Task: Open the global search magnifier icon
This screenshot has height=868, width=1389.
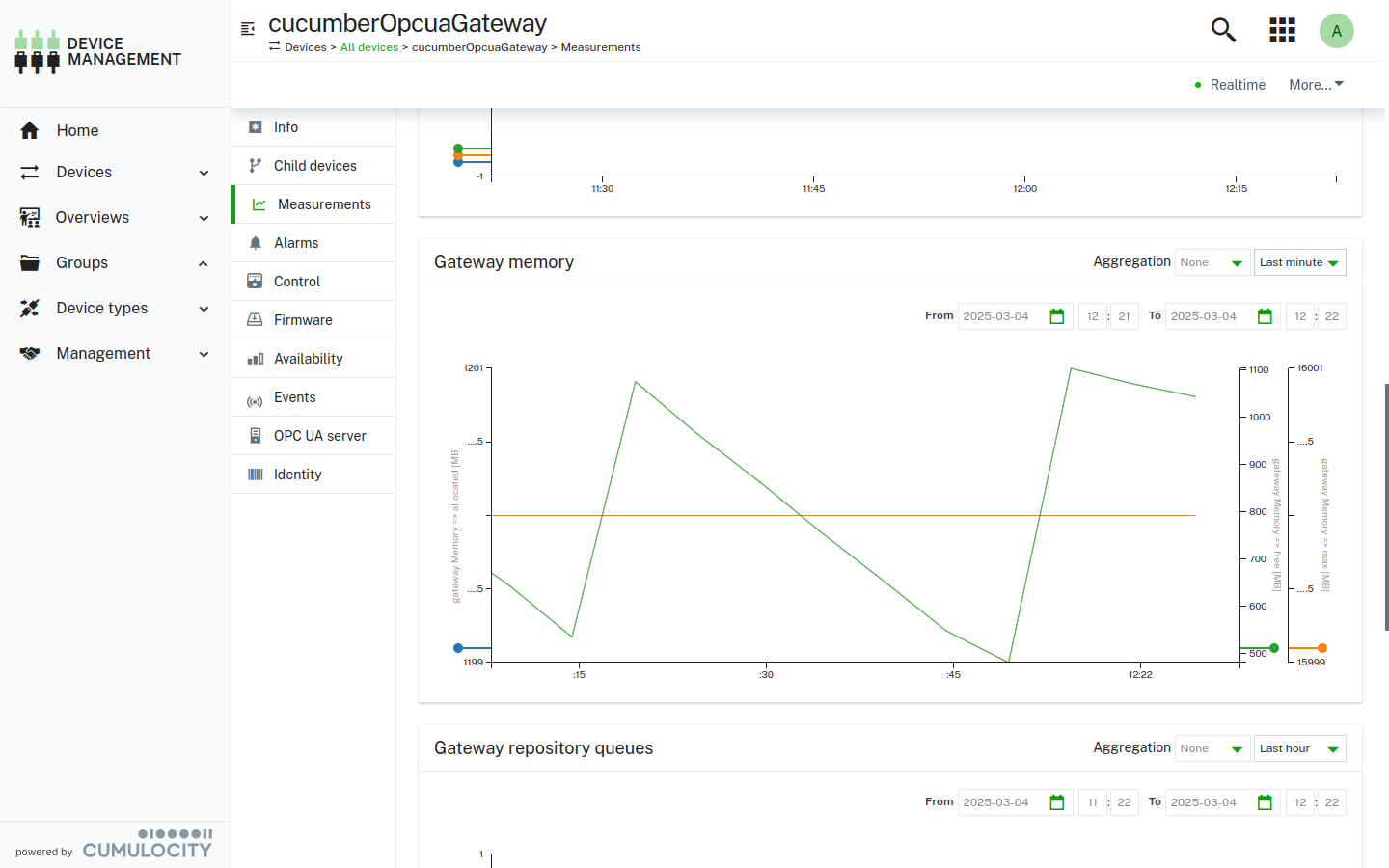Action: pos(1223,30)
